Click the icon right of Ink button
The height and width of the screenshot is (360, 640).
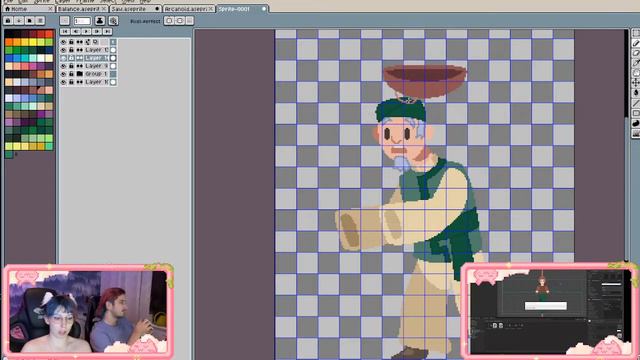point(113,20)
